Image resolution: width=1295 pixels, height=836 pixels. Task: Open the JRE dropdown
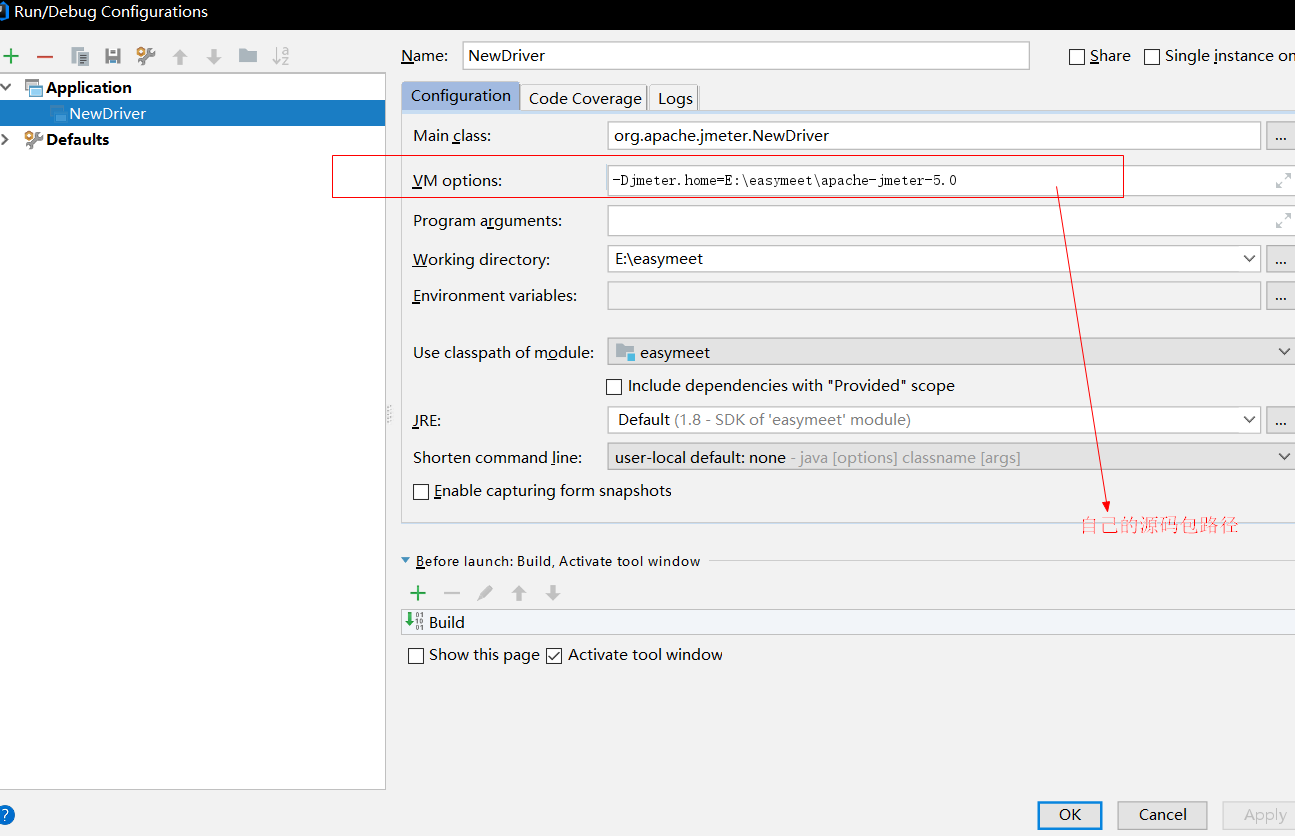pos(1249,420)
